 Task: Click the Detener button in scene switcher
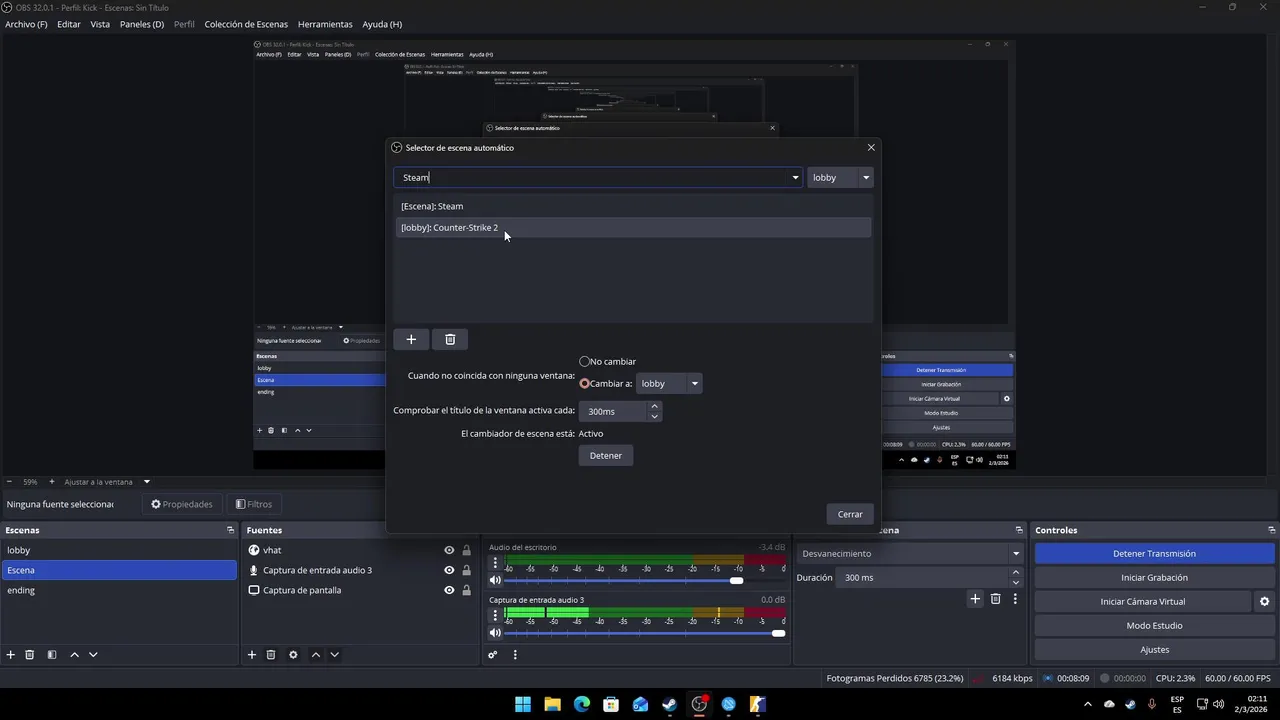606,455
